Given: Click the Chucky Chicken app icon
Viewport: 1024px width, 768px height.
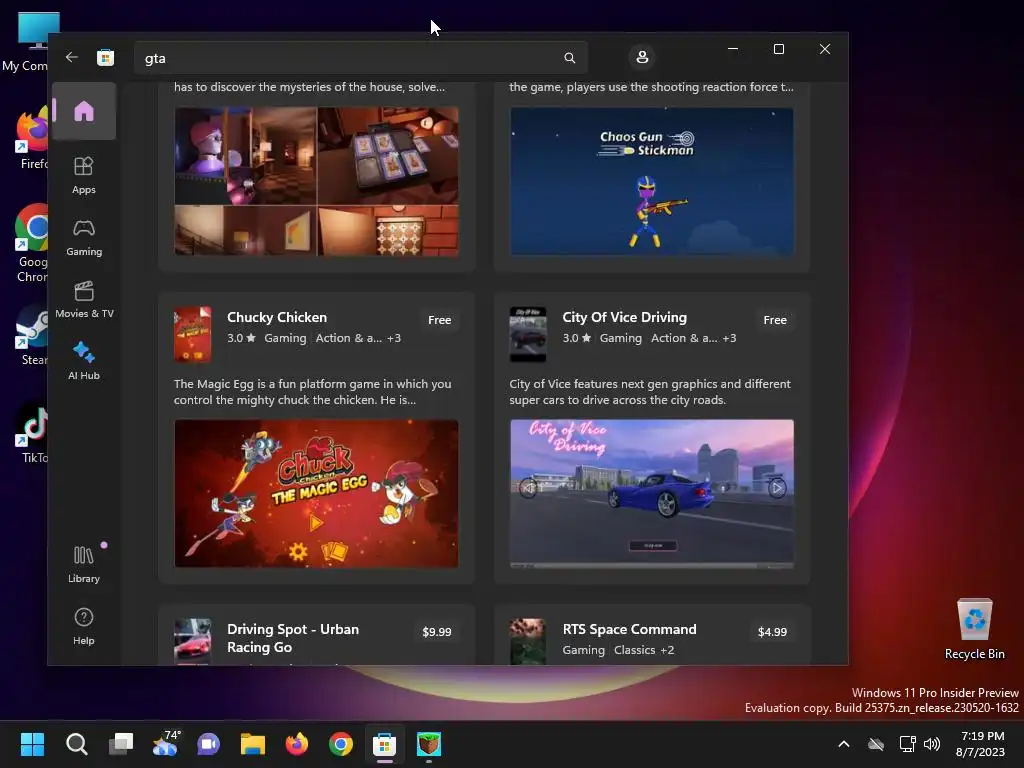Looking at the screenshot, I should [x=193, y=334].
